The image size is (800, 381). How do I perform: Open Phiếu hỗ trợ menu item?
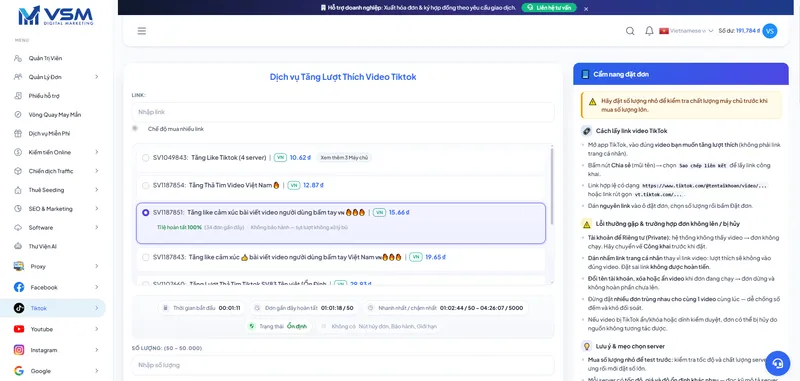pyautogui.click(x=53, y=96)
